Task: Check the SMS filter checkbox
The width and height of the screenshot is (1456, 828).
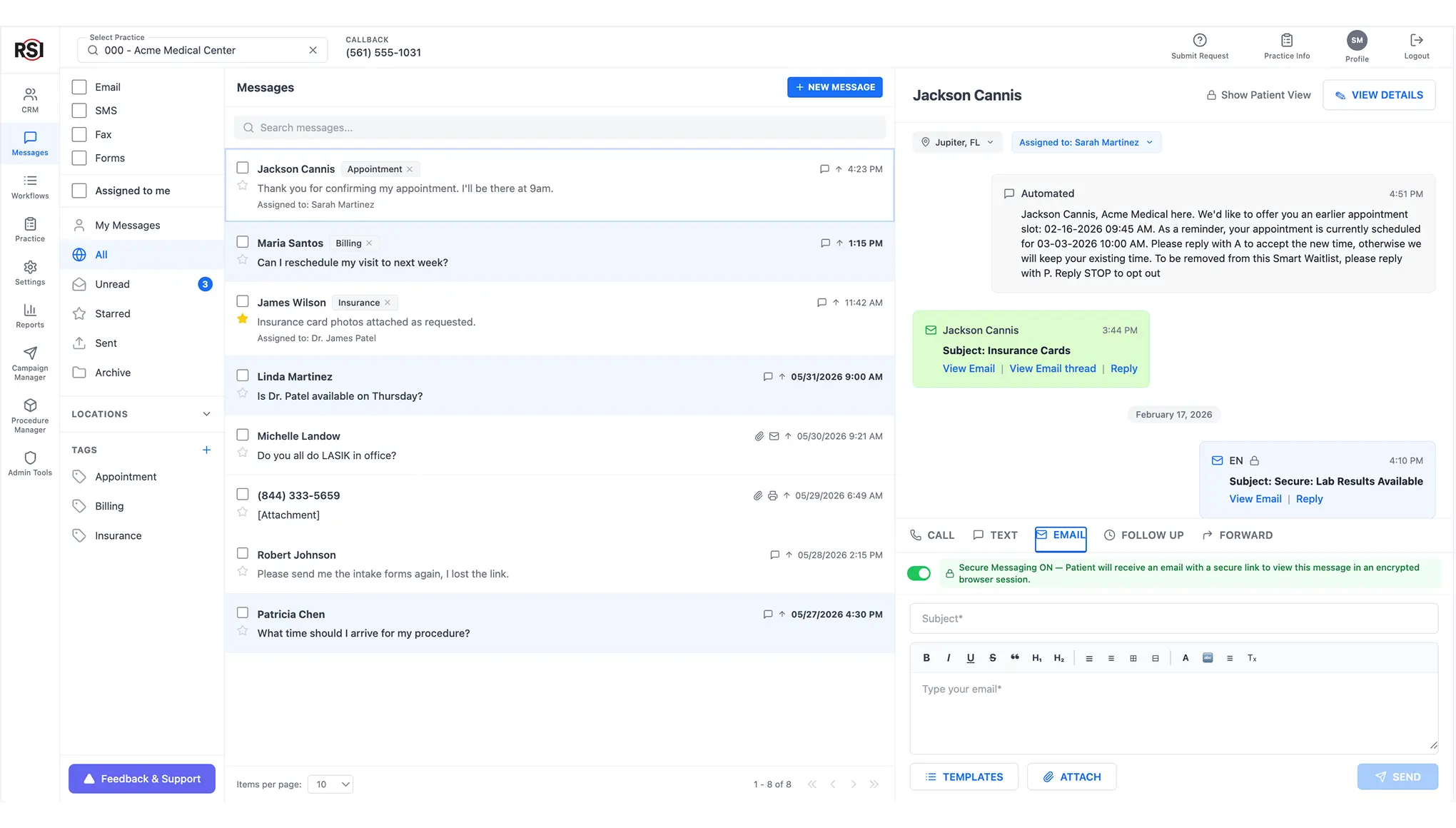Action: coord(79,111)
